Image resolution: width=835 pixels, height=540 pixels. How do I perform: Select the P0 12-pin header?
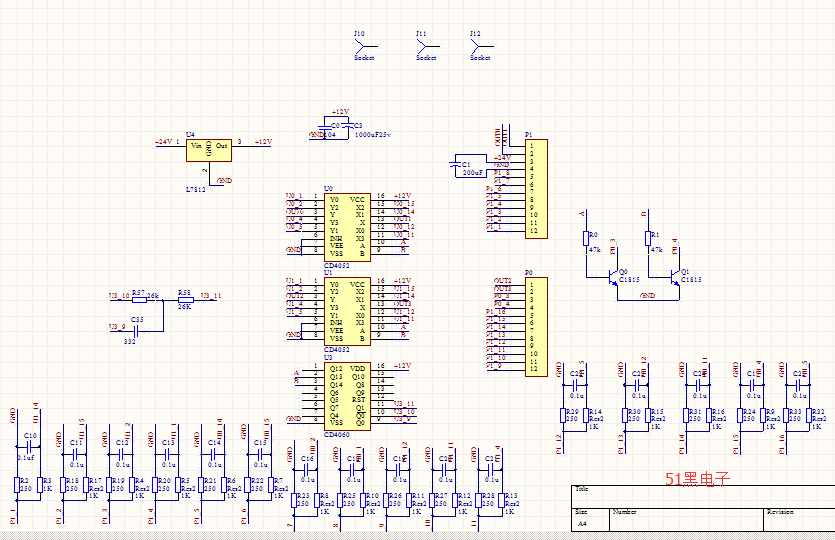536,326
